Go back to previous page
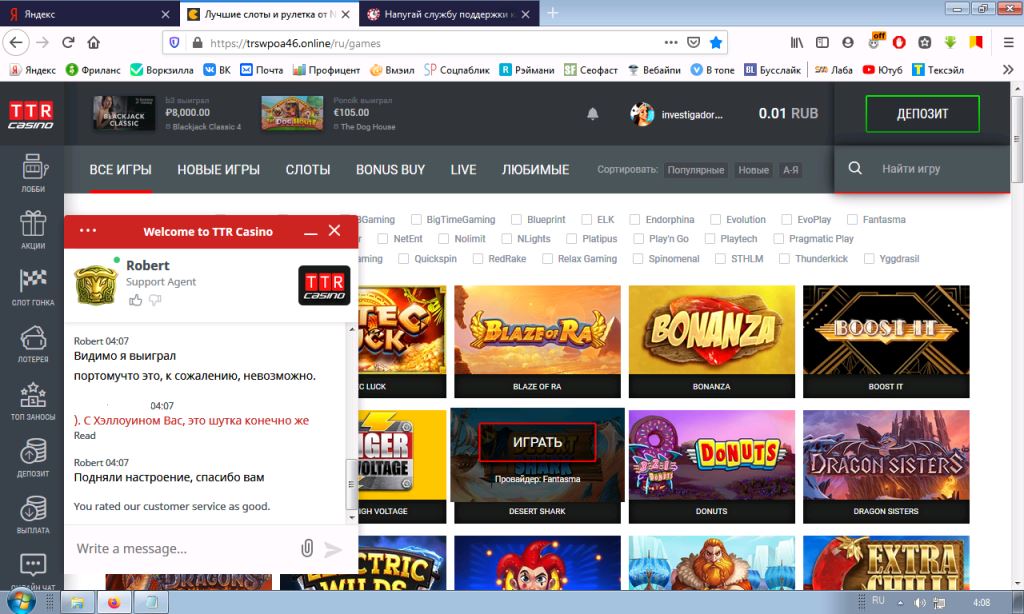Viewport: 1024px width, 614px height. (16, 42)
